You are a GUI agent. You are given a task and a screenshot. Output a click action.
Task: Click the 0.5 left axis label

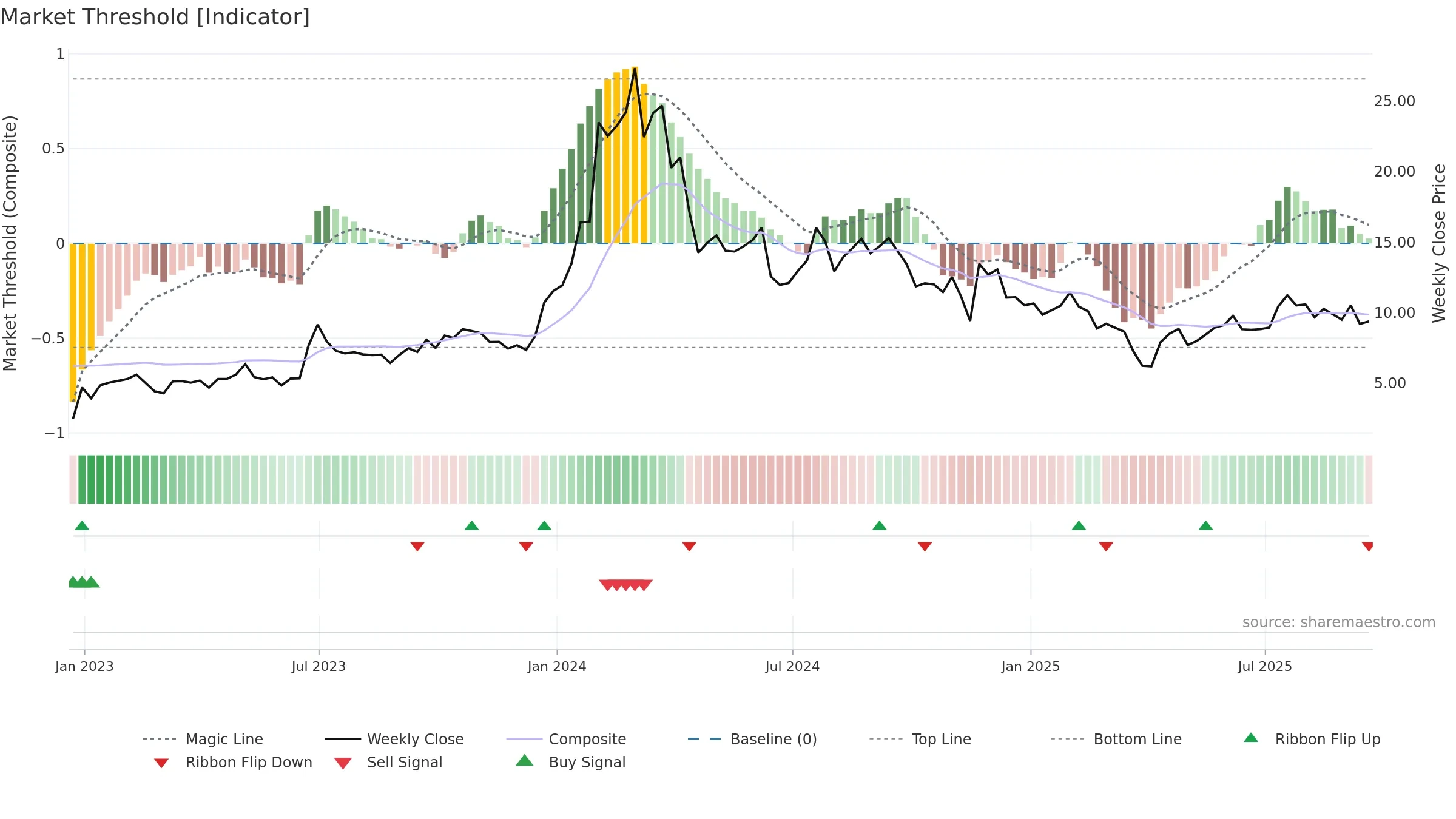tap(53, 149)
